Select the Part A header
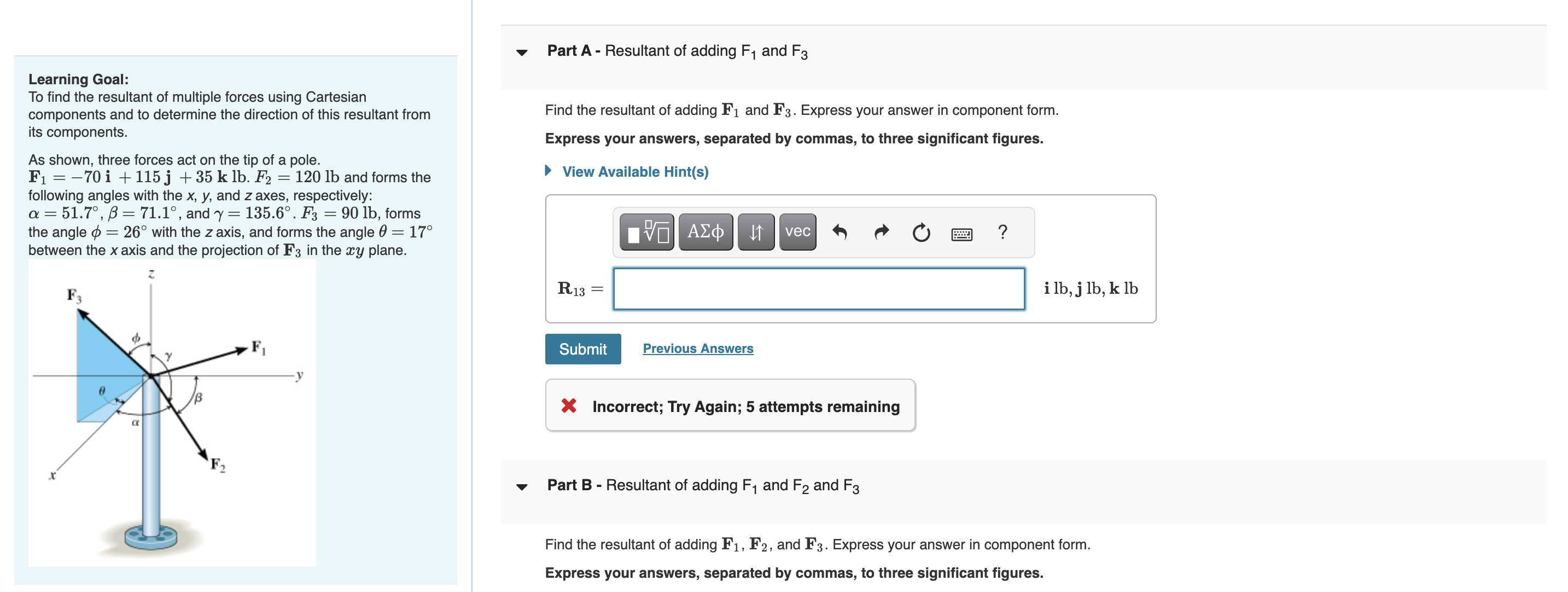Screen dimensions: 1568x592 (x=674, y=51)
